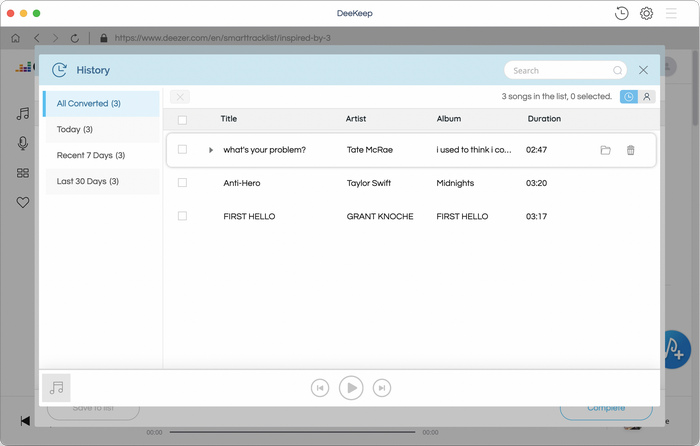Delete what's your problem? from history
700x446 pixels.
coord(630,150)
